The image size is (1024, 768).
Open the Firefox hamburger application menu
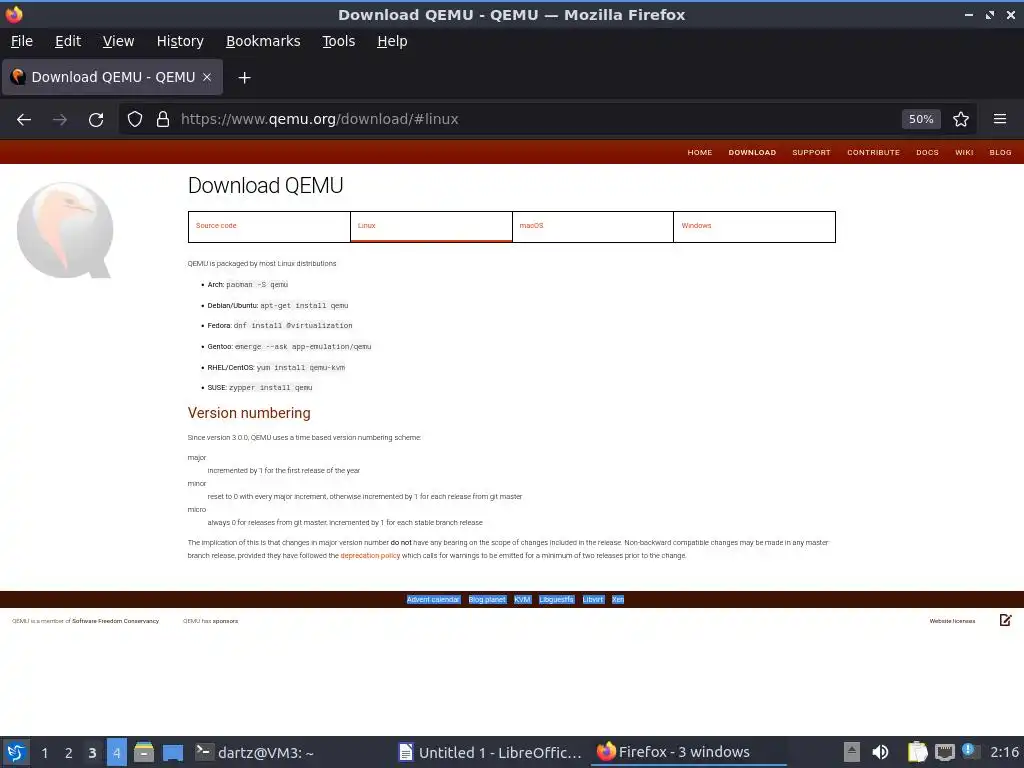pos(1000,120)
